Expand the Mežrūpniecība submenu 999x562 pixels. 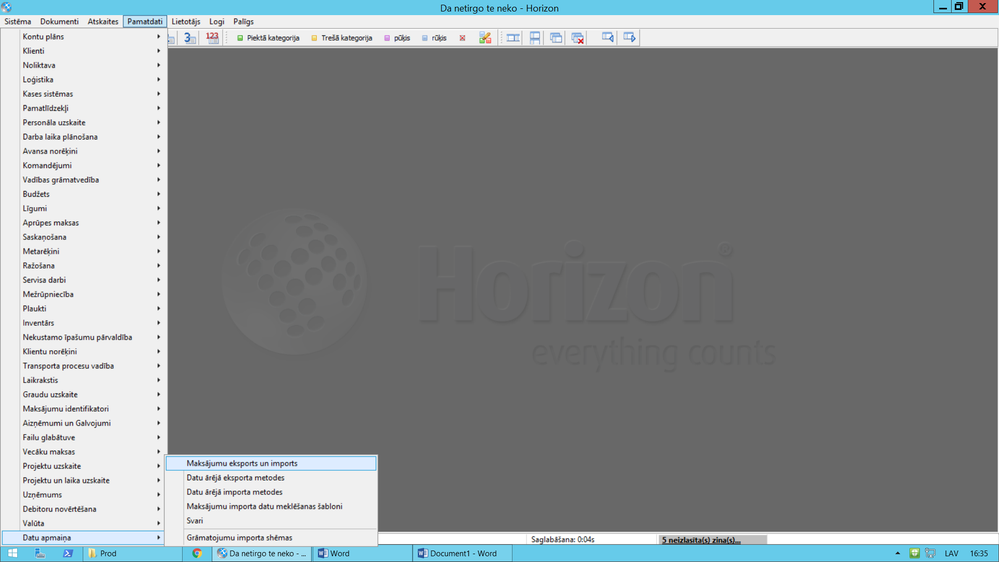coord(83,294)
